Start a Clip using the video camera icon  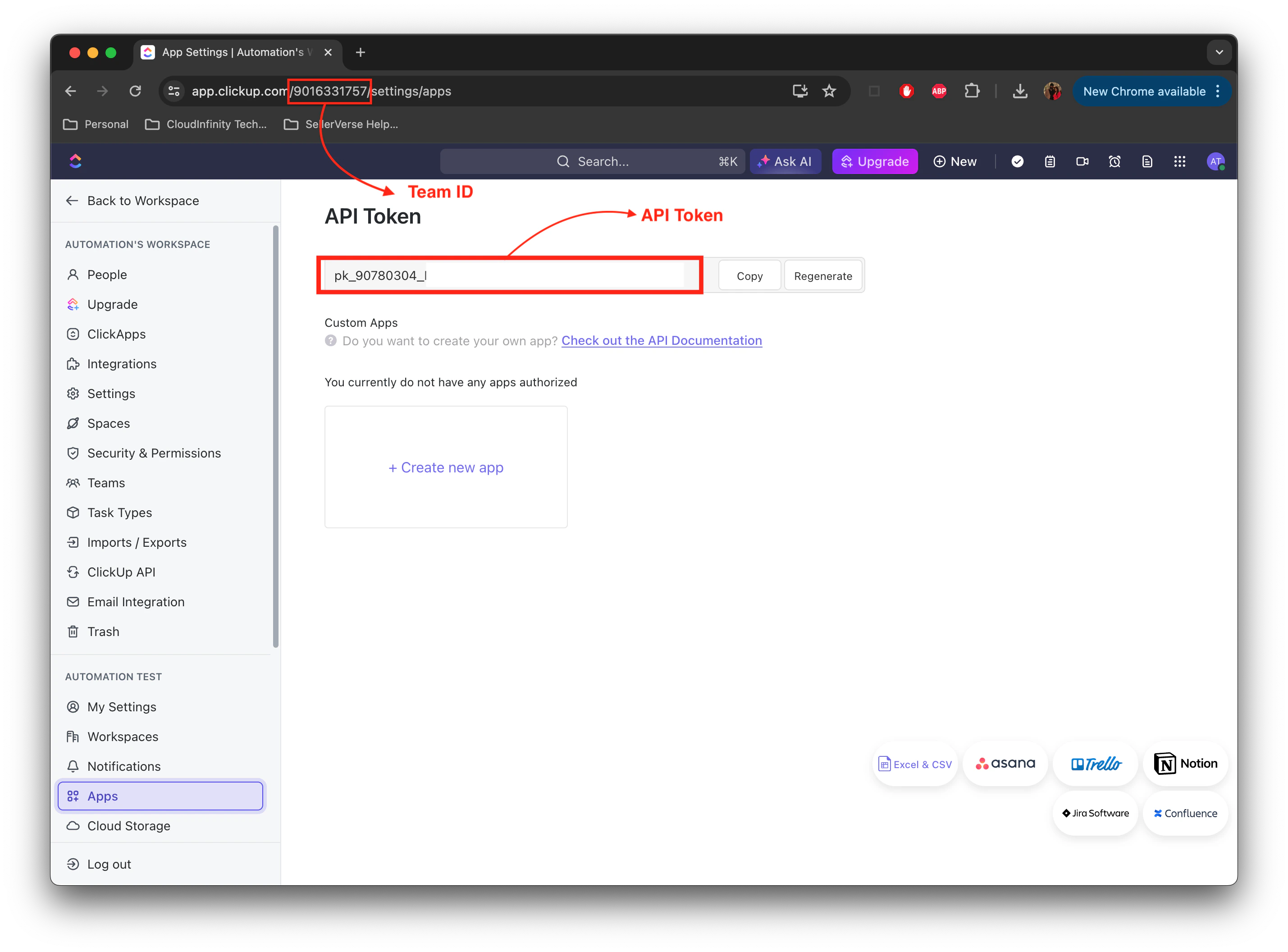[x=1082, y=161]
